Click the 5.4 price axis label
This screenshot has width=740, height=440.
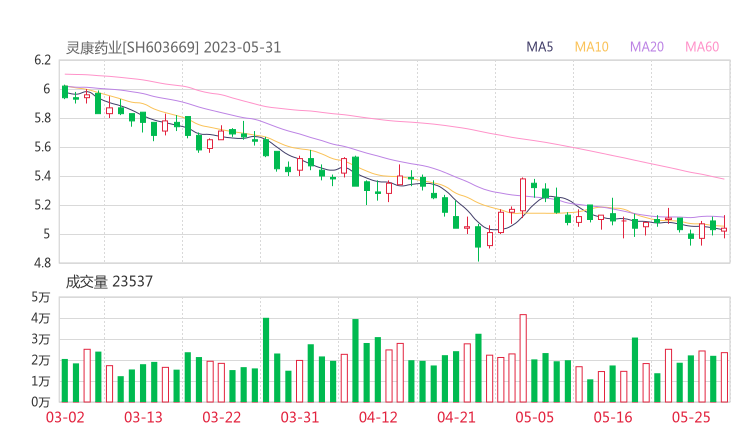(42, 177)
